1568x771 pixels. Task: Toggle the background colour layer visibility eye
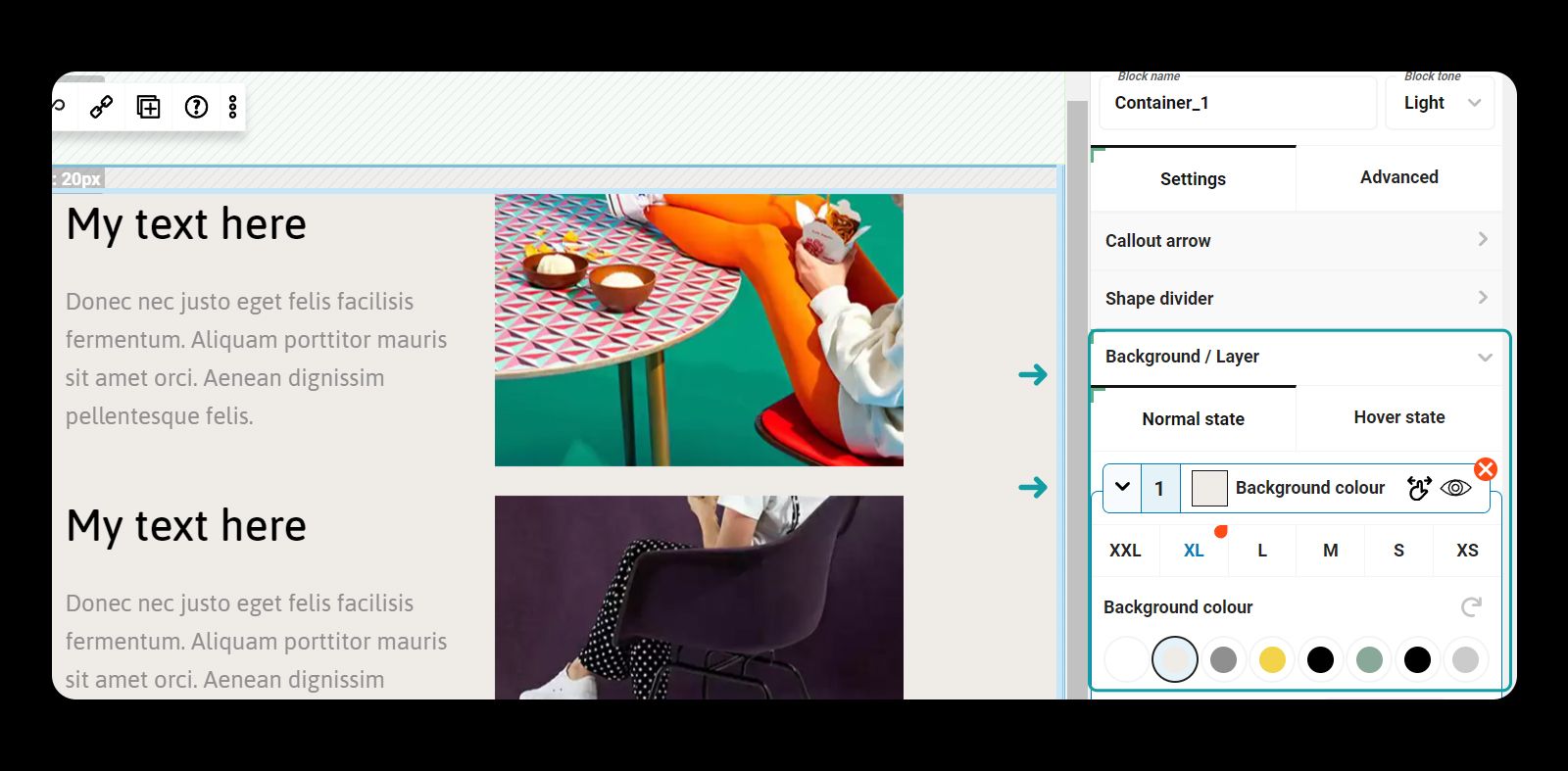pos(1455,488)
